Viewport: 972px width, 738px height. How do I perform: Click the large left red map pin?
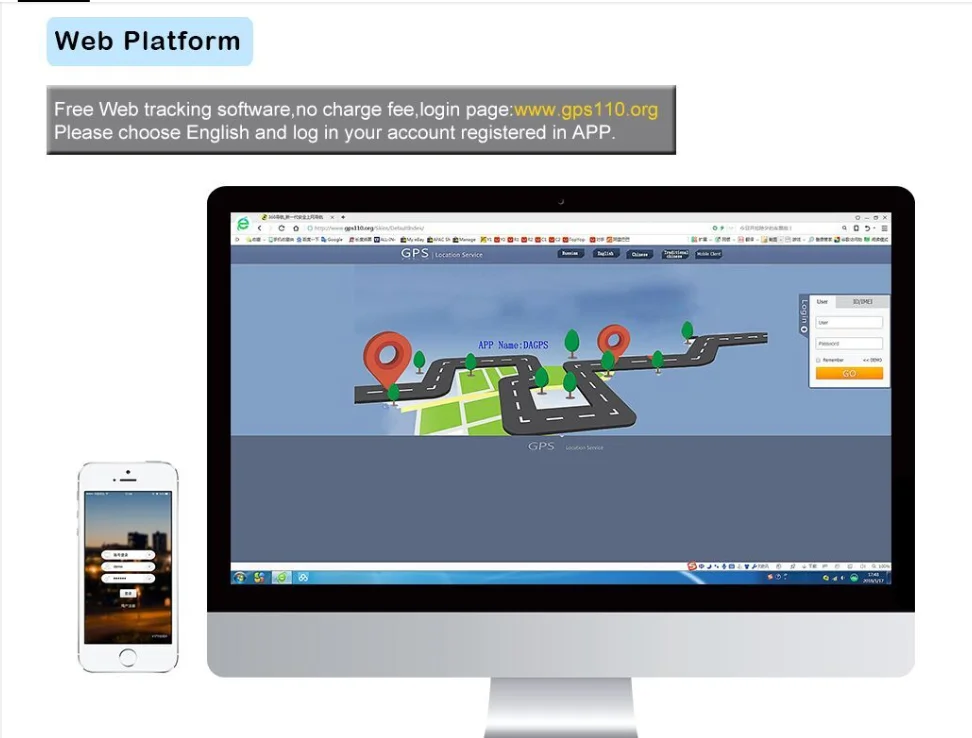387,359
